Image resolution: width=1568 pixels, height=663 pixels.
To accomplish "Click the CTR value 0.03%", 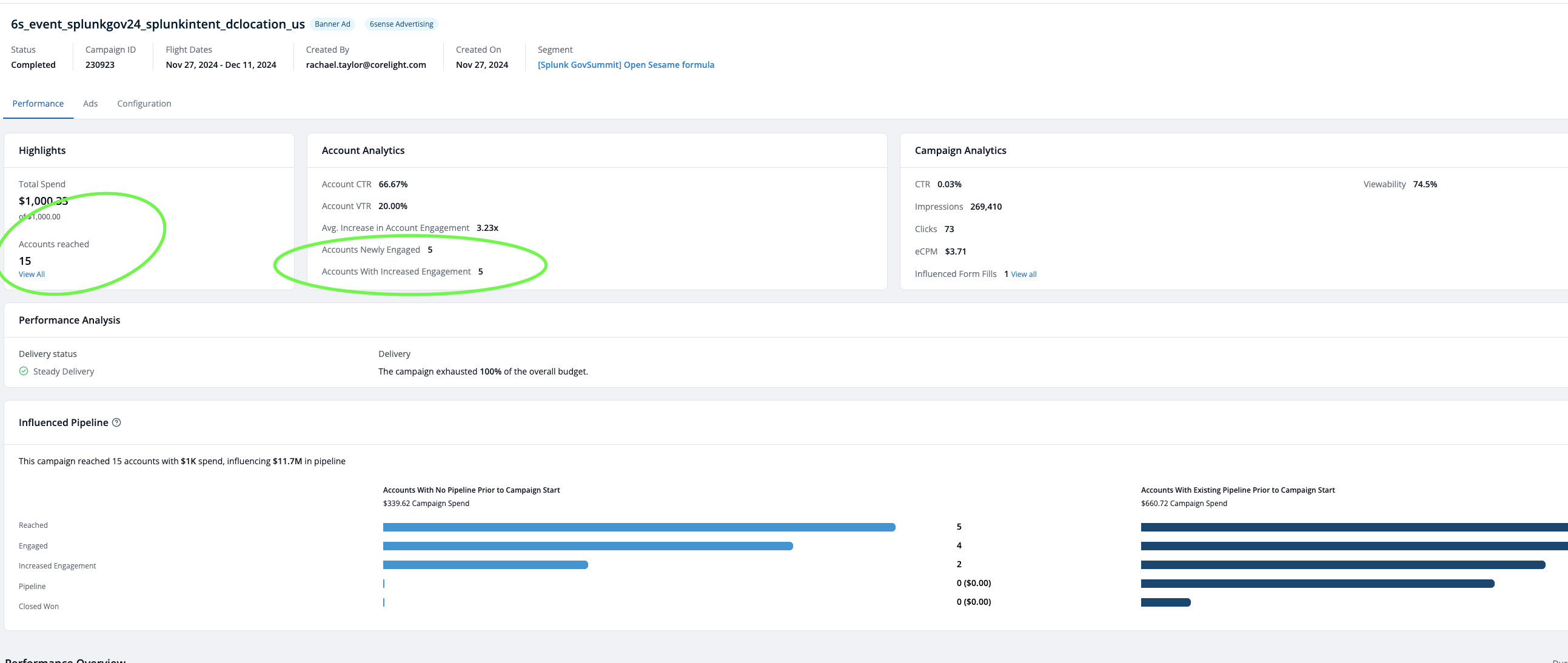I will click(x=950, y=184).
